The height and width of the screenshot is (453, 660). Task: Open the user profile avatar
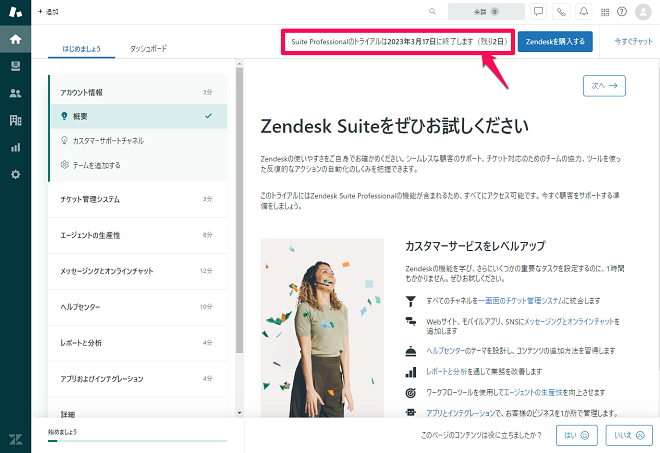click(643, 12)
